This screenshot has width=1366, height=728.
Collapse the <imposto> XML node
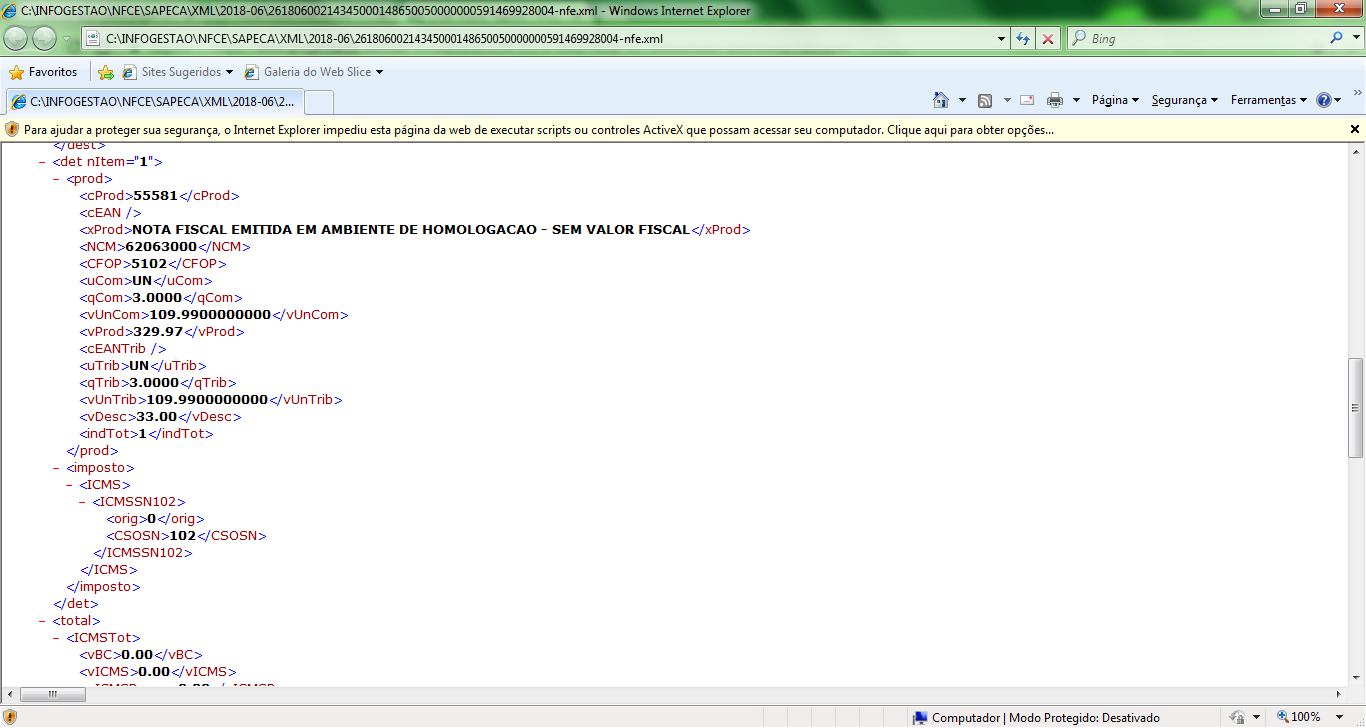56,468
